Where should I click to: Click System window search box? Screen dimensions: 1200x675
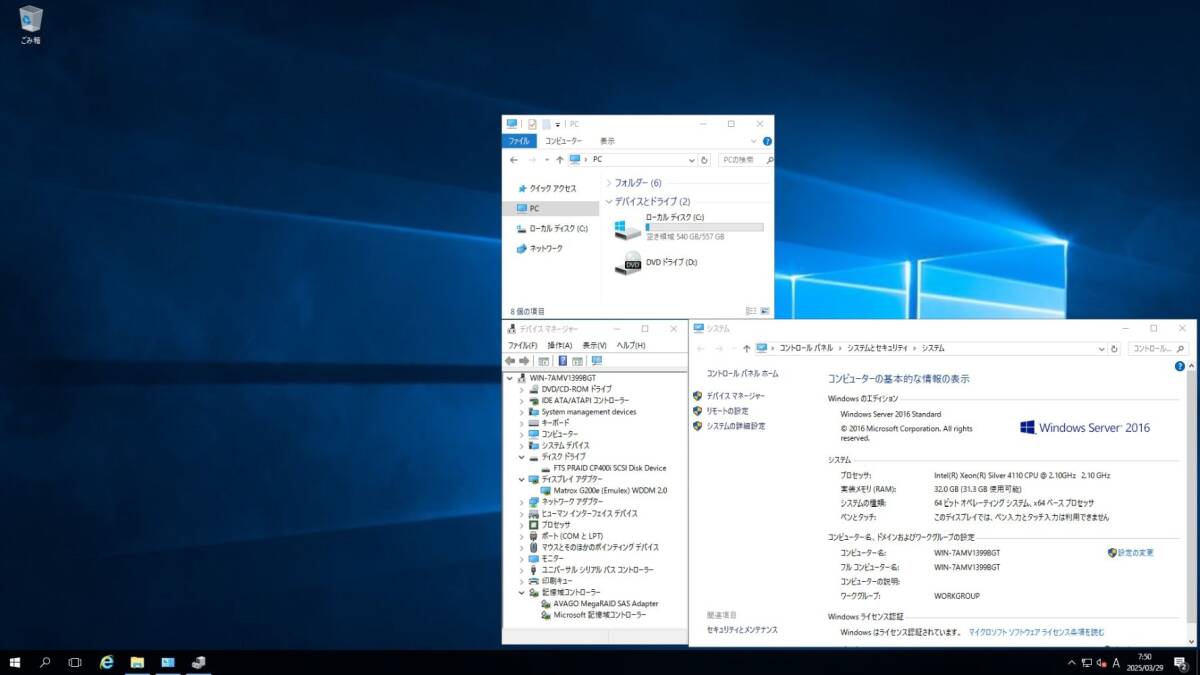click(x=1160, y=349)
